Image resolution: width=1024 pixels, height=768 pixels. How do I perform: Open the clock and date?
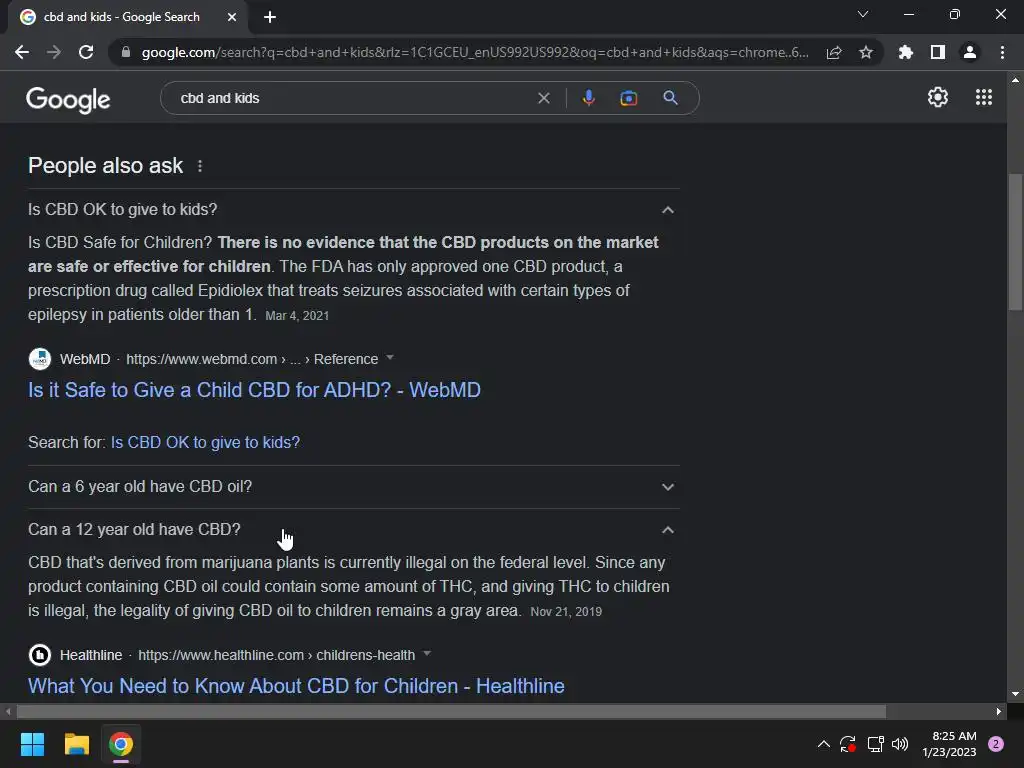pos(949,744)
